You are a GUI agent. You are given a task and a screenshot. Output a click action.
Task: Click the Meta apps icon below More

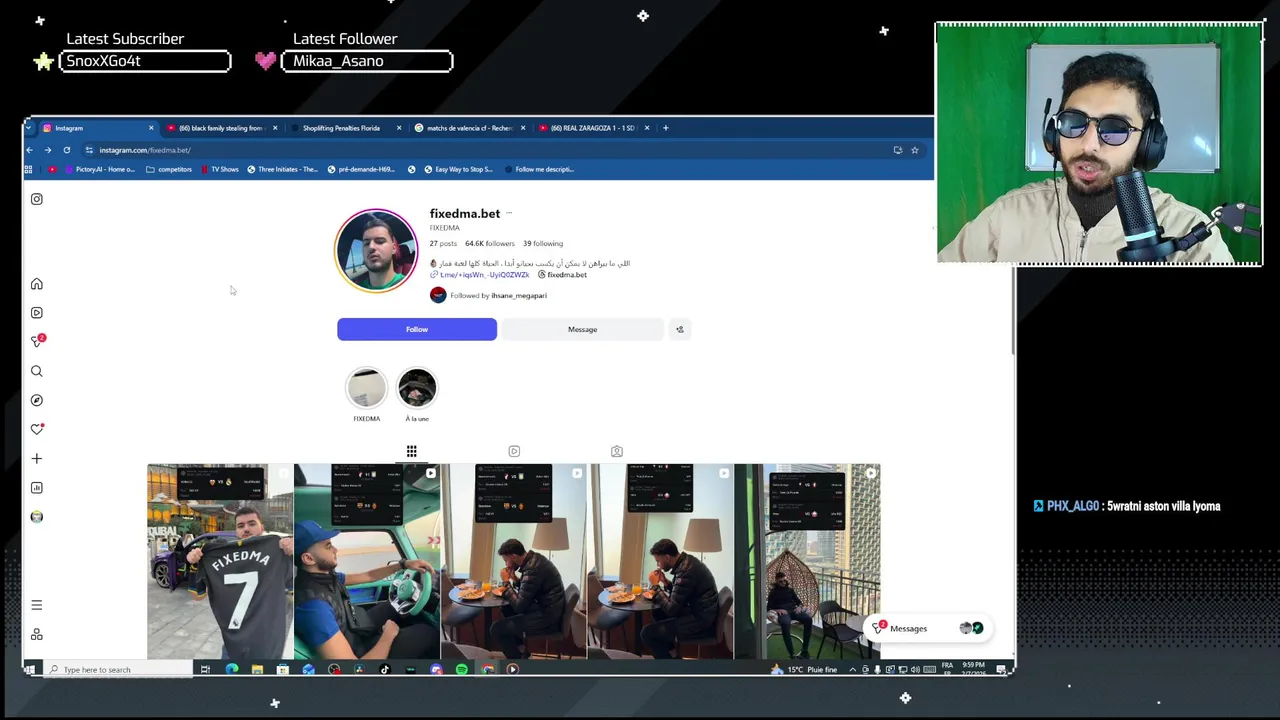37,634
